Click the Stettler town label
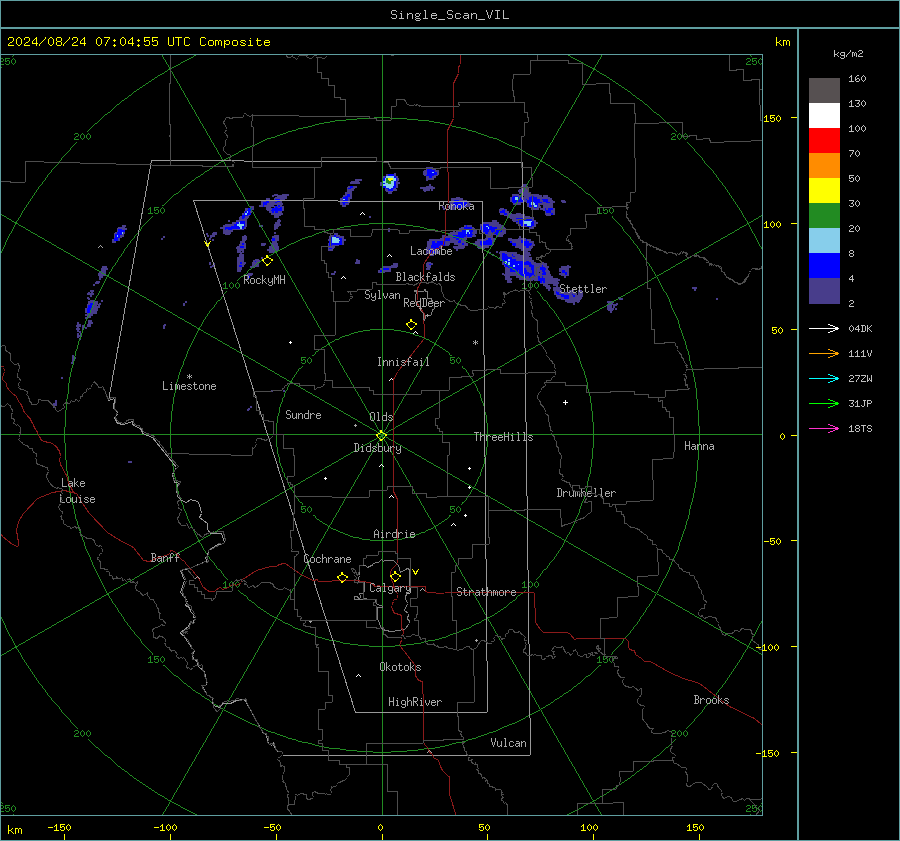 (583, 289)
